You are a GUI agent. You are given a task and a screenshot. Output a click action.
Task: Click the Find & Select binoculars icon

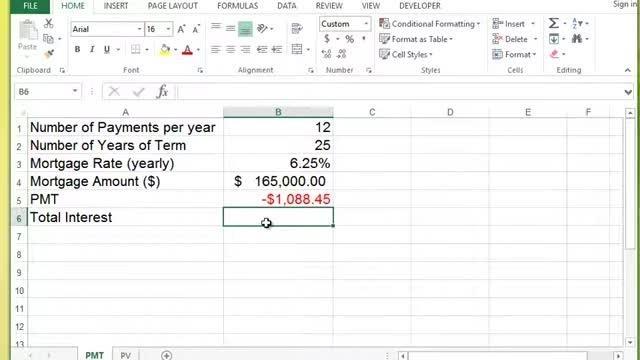tap(577, 39)
